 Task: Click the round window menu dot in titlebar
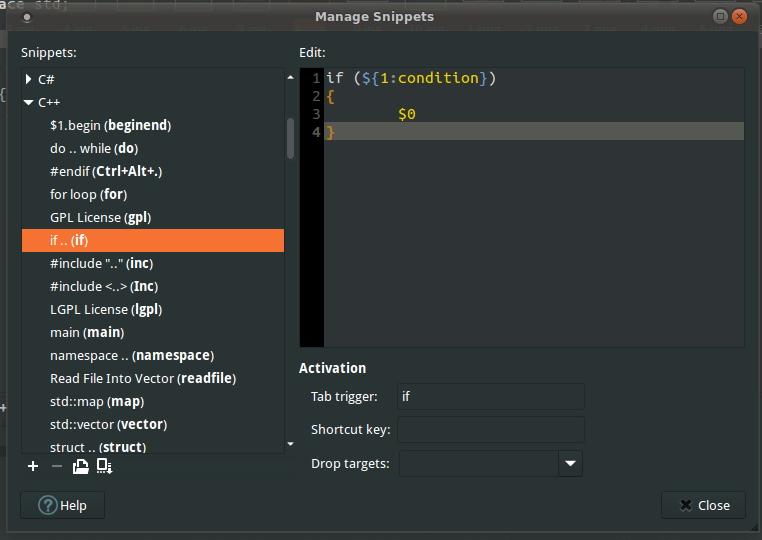click(x=27, y=17)
